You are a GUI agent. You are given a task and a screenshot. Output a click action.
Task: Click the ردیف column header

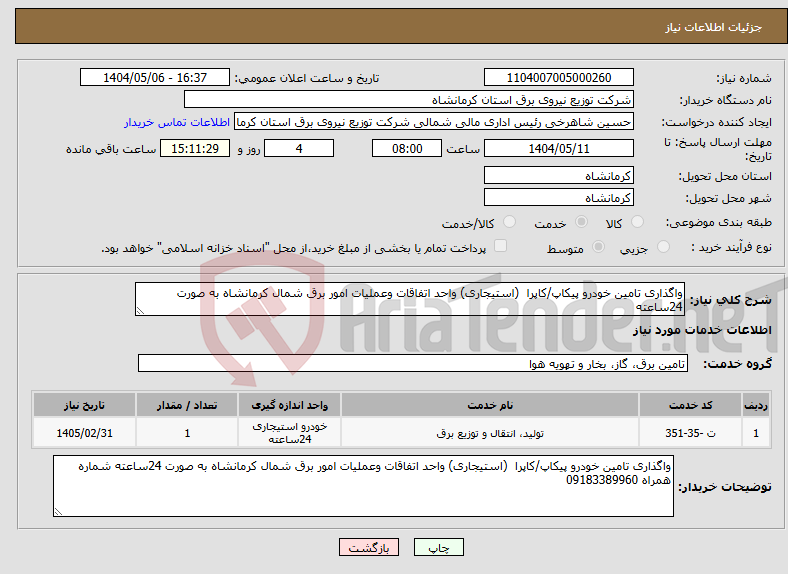pyautogui.click(x=756, y=405)
